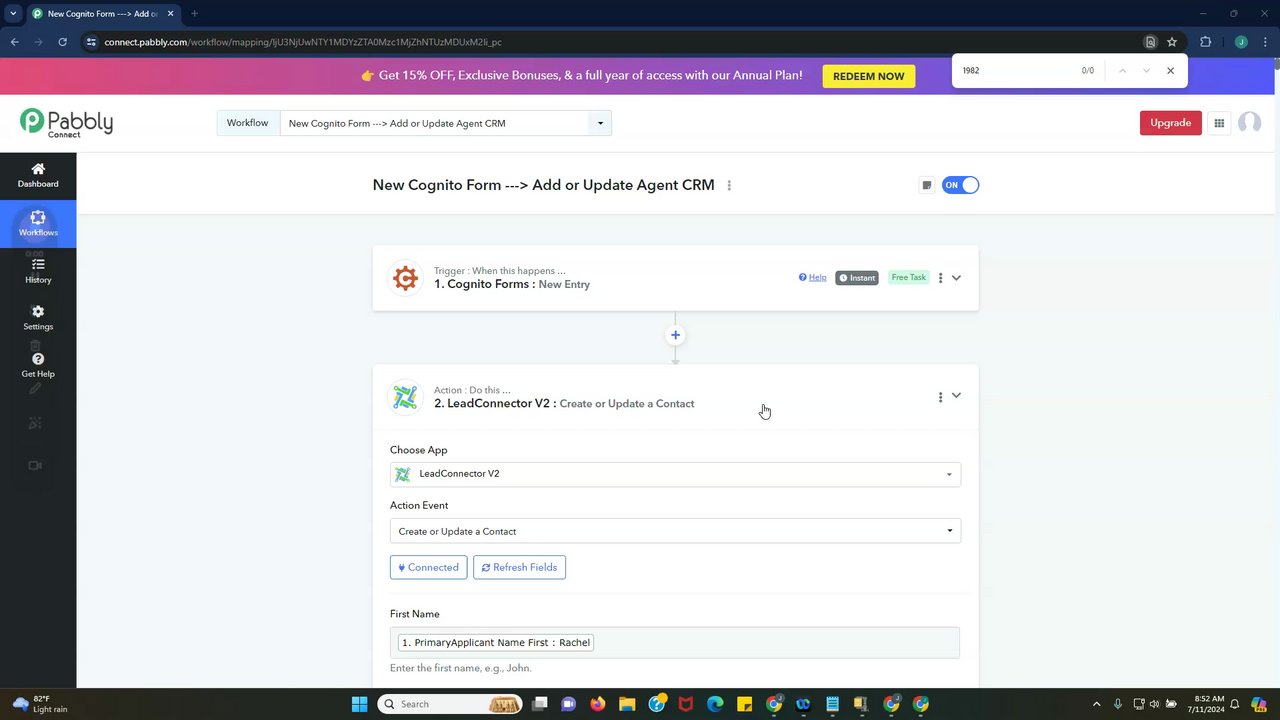Click the Workflow label beside the selector
The height and width of the screenshot is (720, 1280).
(247, 123)
